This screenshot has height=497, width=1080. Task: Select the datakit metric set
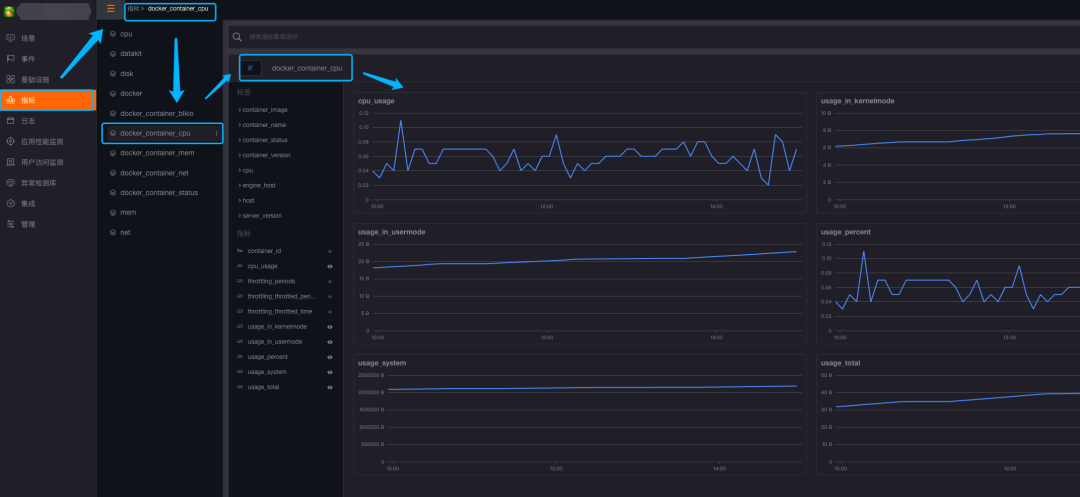pyautogui.click(x=131, y=54)
